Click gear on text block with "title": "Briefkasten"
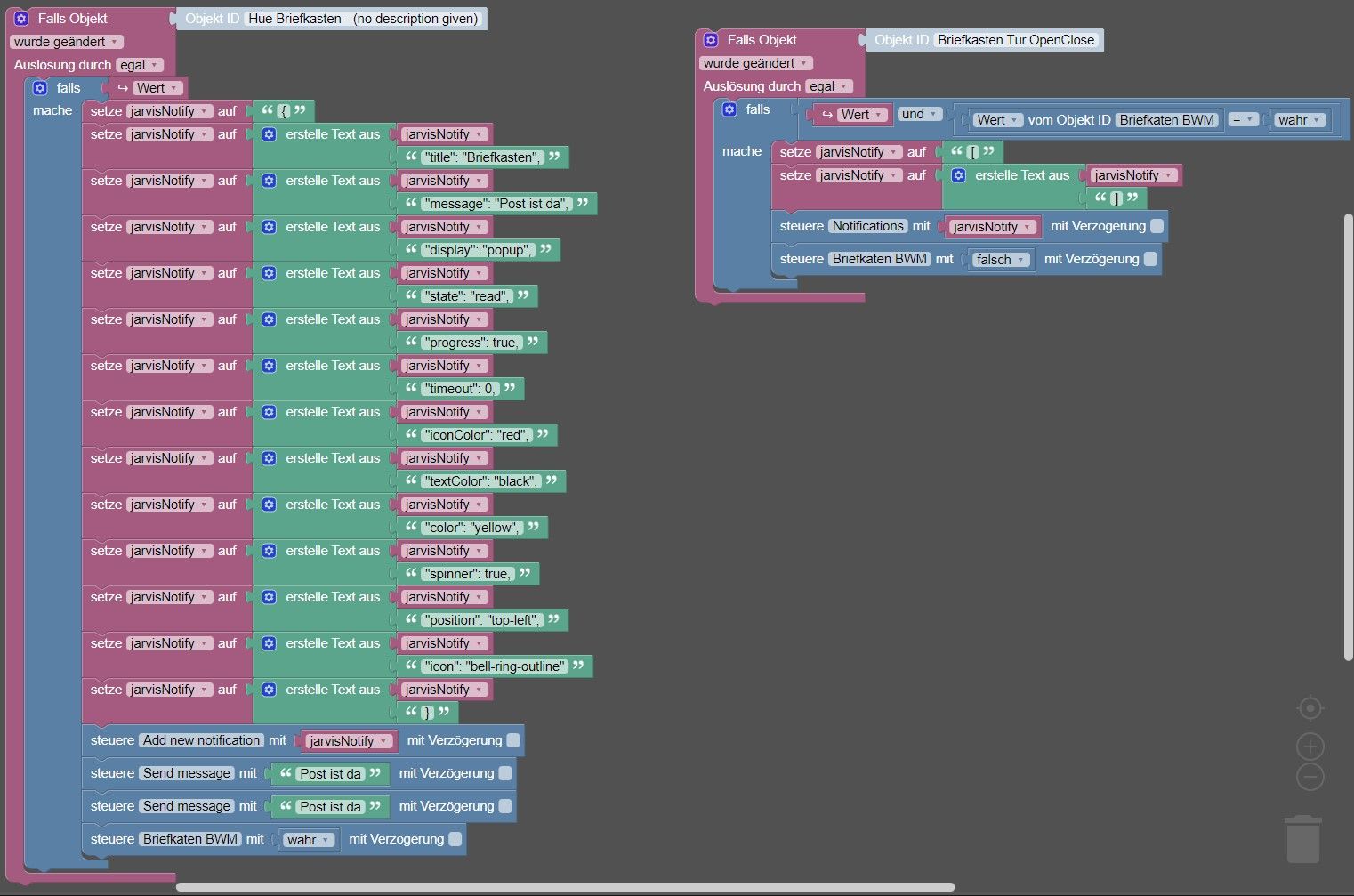 tap(270, 134)
